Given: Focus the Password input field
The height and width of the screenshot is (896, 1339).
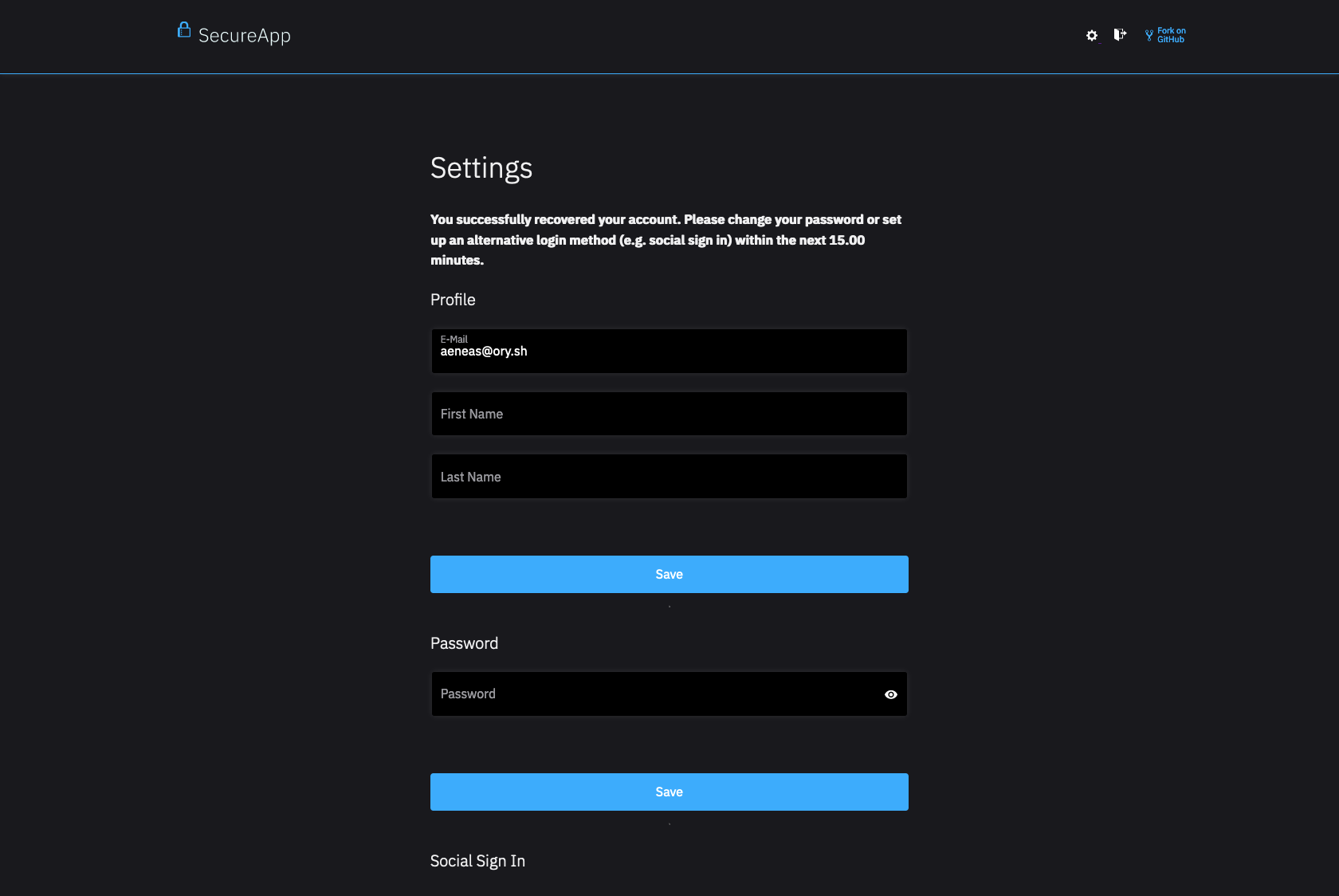Looking at the screenshot, I should point(654,694).
